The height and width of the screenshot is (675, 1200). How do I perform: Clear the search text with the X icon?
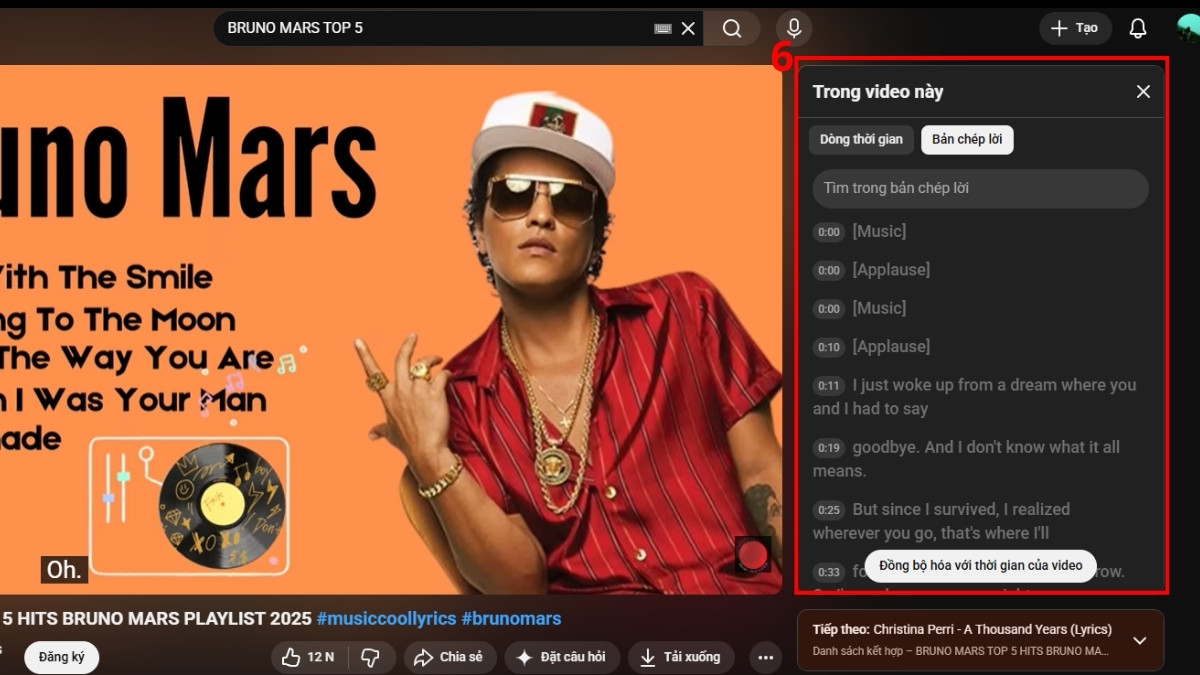(x=688, y=29)
